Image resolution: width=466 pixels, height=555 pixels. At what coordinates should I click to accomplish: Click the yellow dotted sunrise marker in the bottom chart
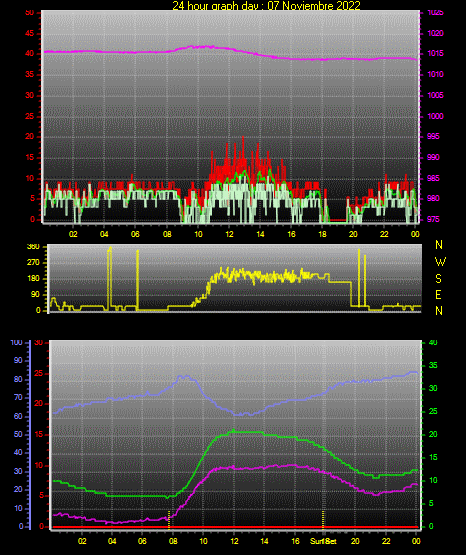(169, 520)
